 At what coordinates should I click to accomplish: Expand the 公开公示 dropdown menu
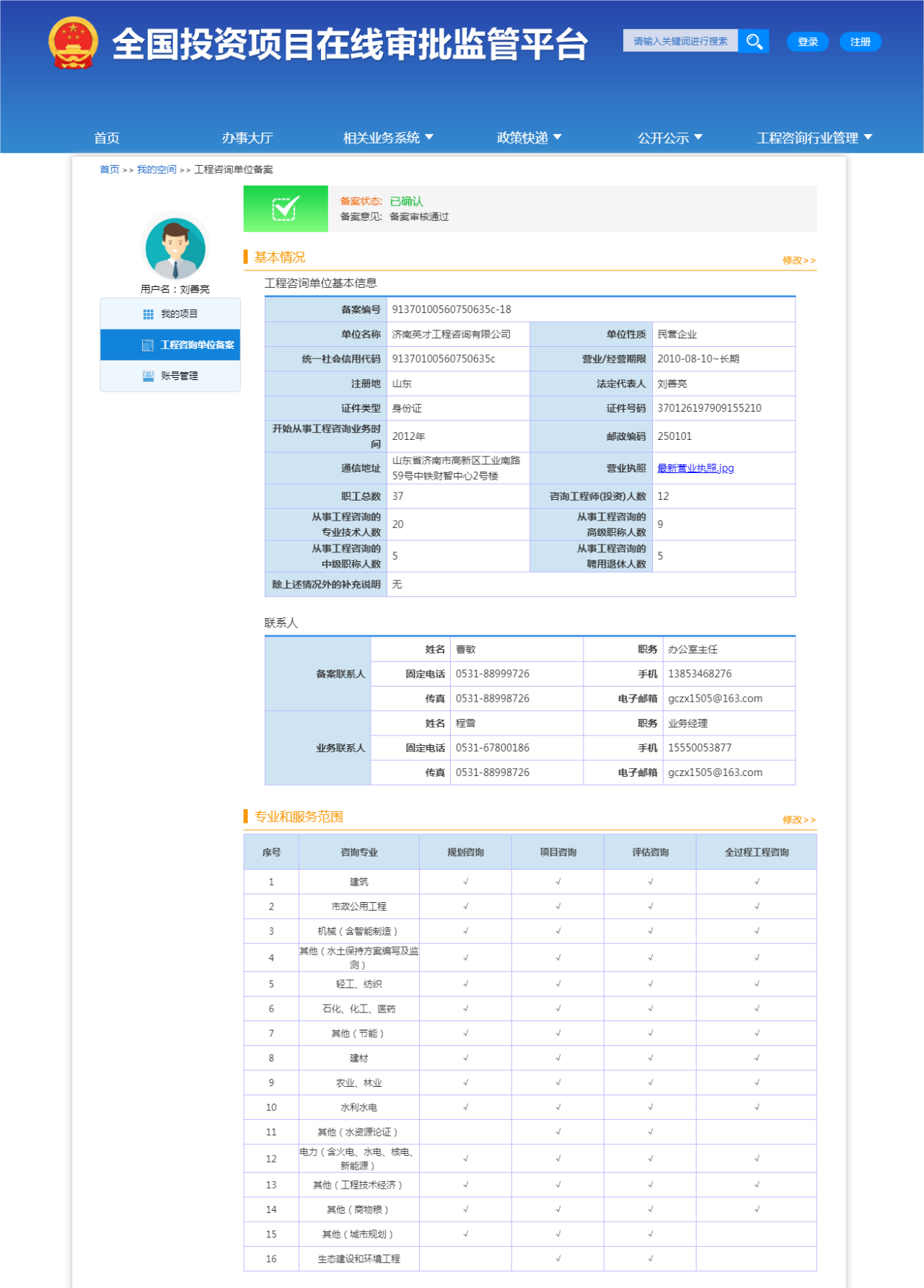(670, 138)
